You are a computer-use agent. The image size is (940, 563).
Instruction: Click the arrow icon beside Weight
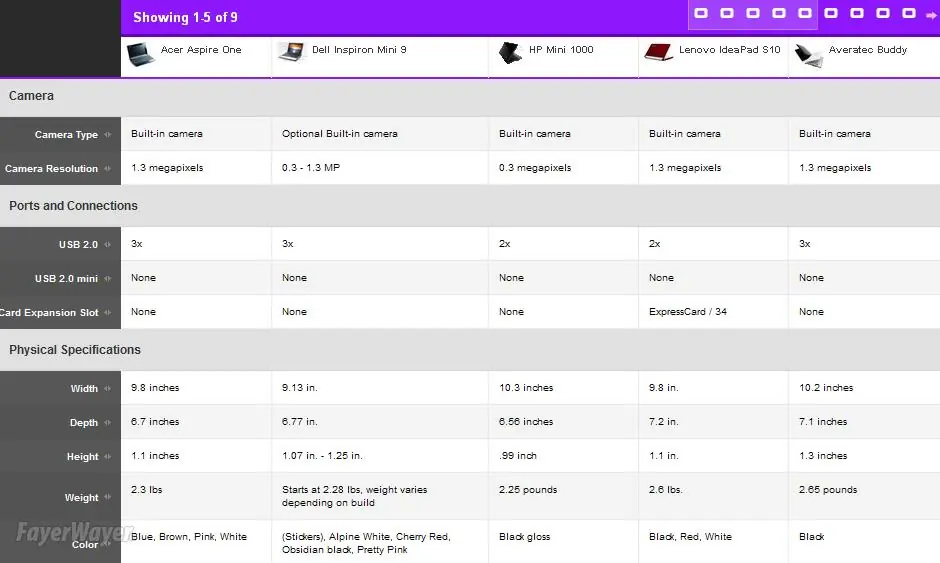click(107, 497)
